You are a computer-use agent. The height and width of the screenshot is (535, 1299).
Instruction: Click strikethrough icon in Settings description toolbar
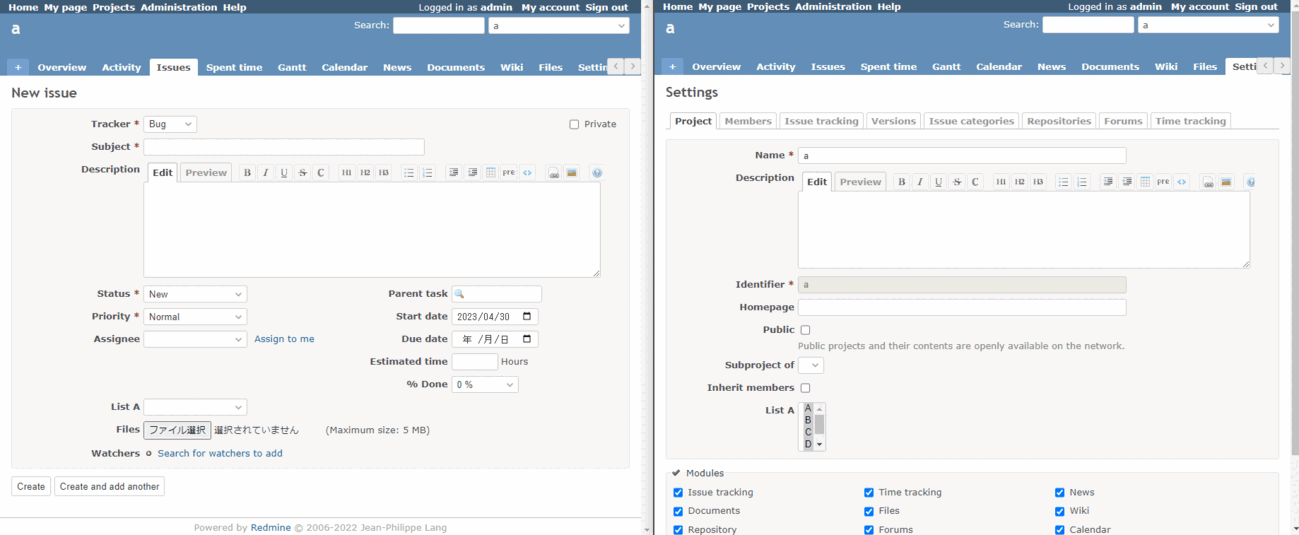(957, 182)
